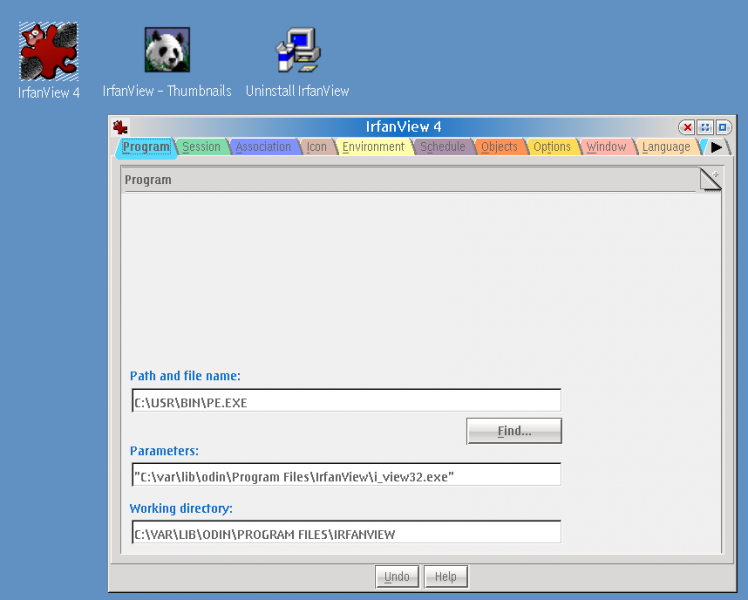
Task: Select the IrfanView - Thumbnails panda icon
Action: [x=167, y=50]
